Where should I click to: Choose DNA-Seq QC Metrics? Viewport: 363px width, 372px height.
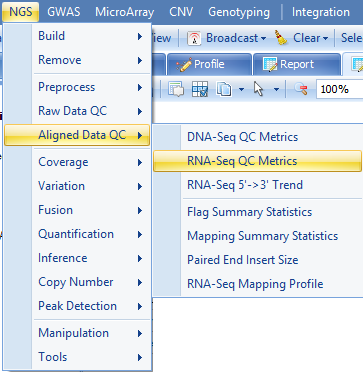(257, 137)
